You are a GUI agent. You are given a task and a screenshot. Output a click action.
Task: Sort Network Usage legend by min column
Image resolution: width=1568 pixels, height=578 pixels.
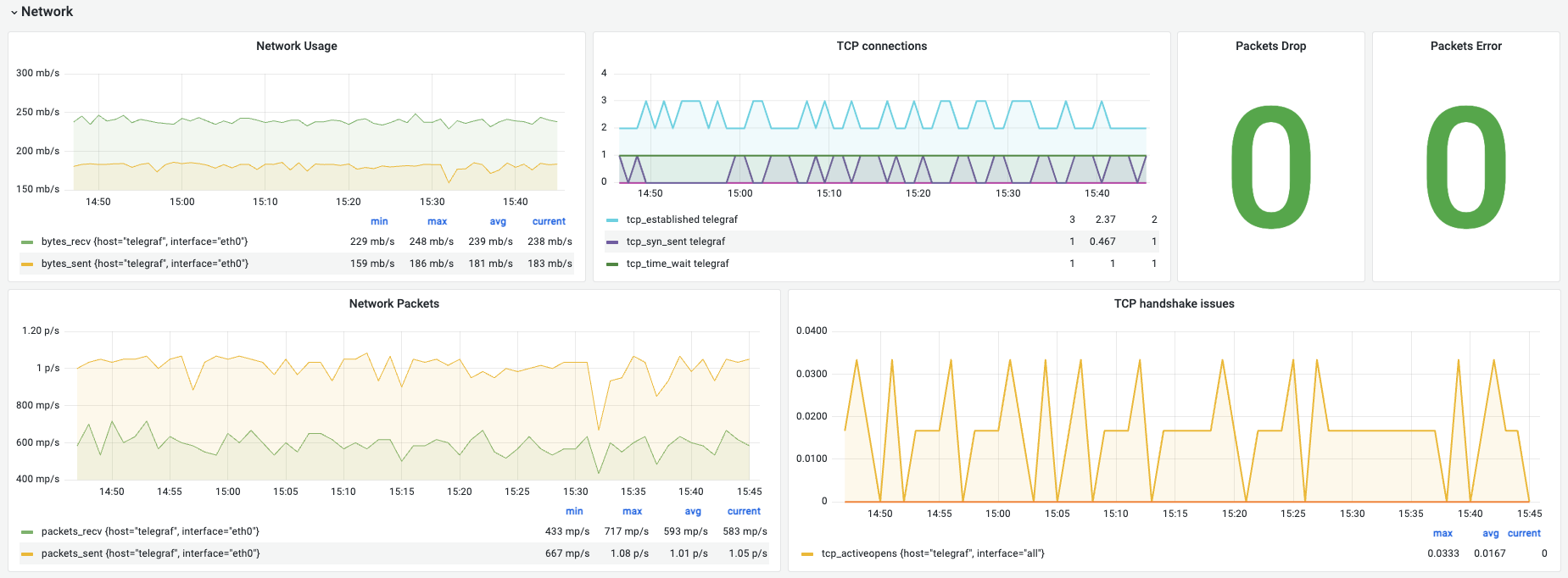tap(379, 222)
